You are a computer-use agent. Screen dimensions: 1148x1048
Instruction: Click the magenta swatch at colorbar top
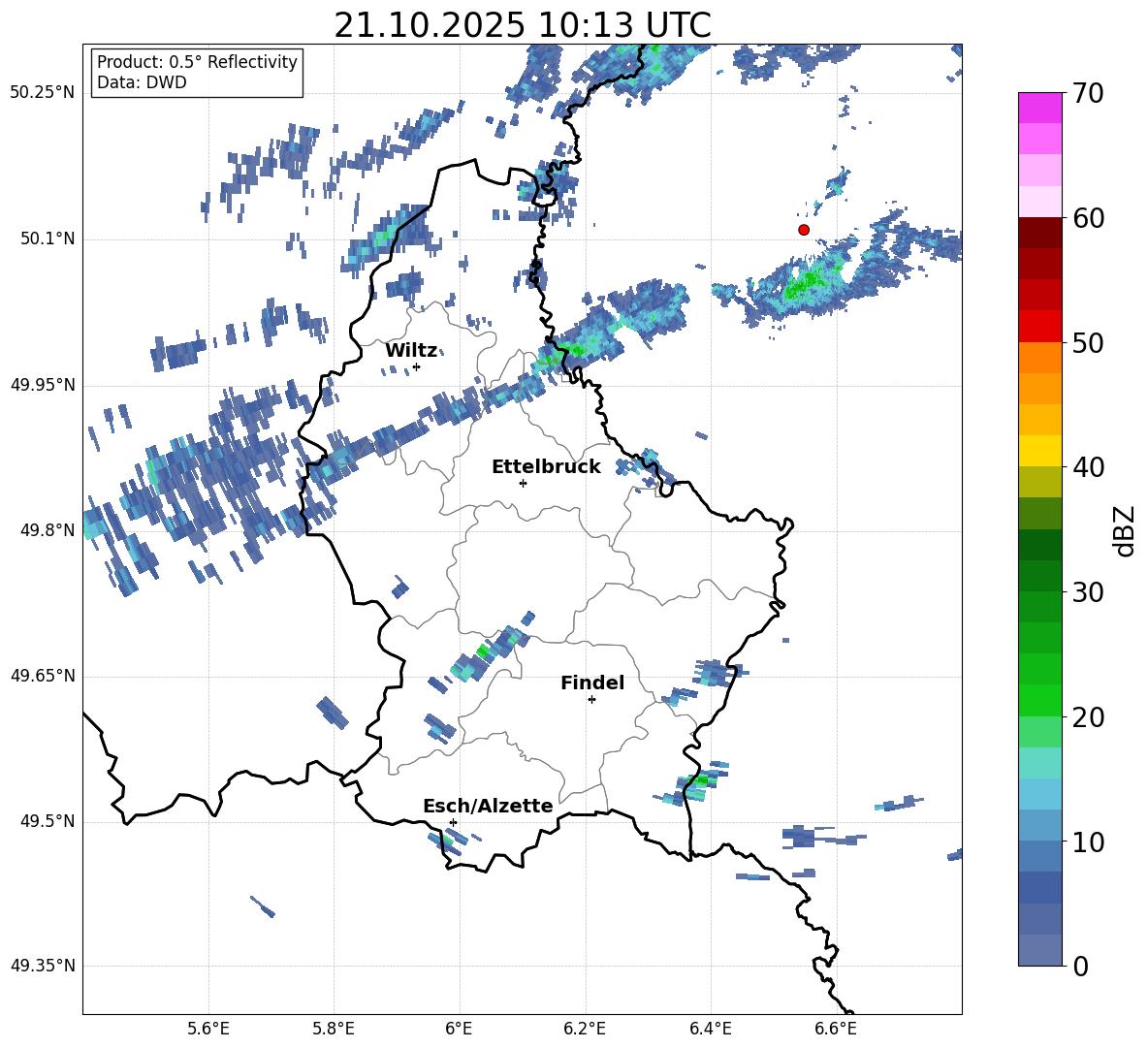[1039, 108]
